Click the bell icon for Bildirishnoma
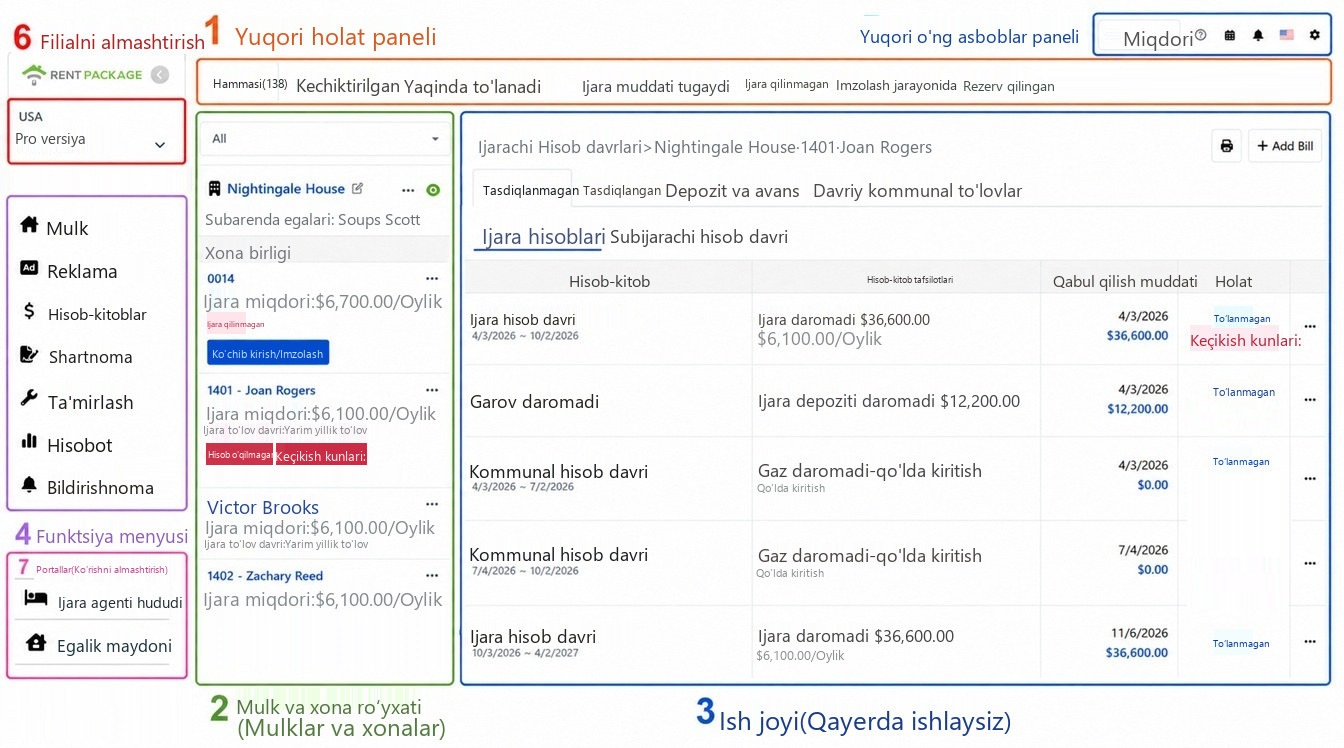The image size is (1344, 748). click(x=29, y=485)
